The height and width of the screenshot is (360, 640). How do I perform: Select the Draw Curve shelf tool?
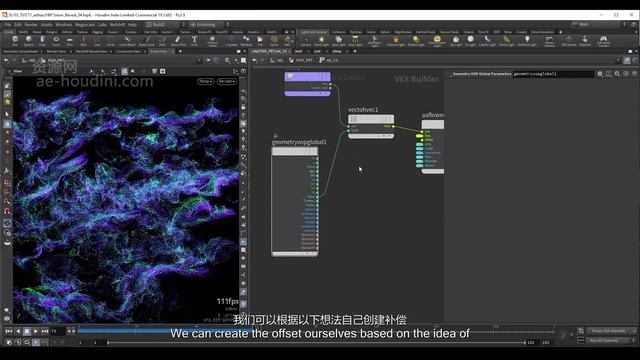pos(147,41)
